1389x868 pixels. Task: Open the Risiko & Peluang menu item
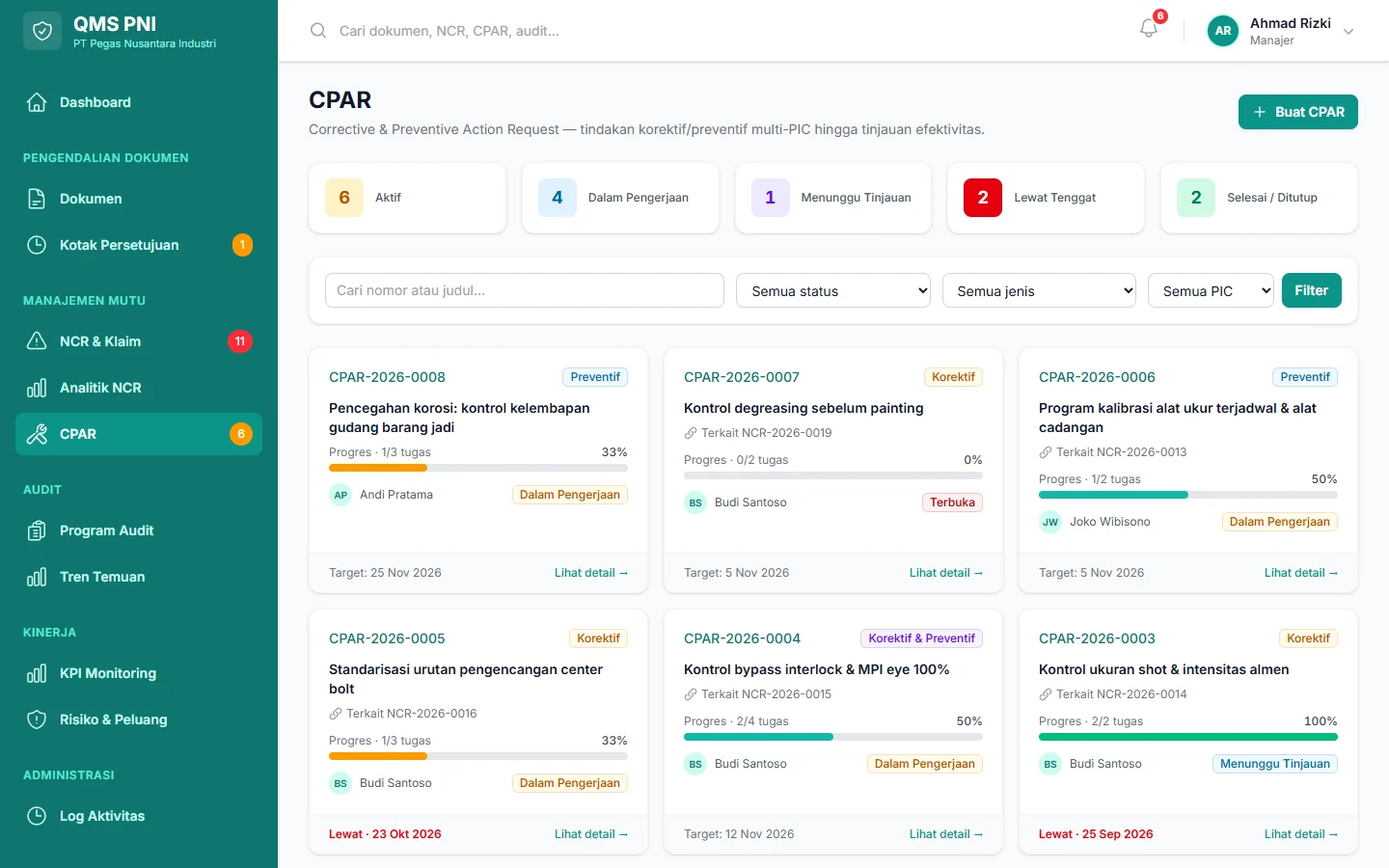(139, 719)
